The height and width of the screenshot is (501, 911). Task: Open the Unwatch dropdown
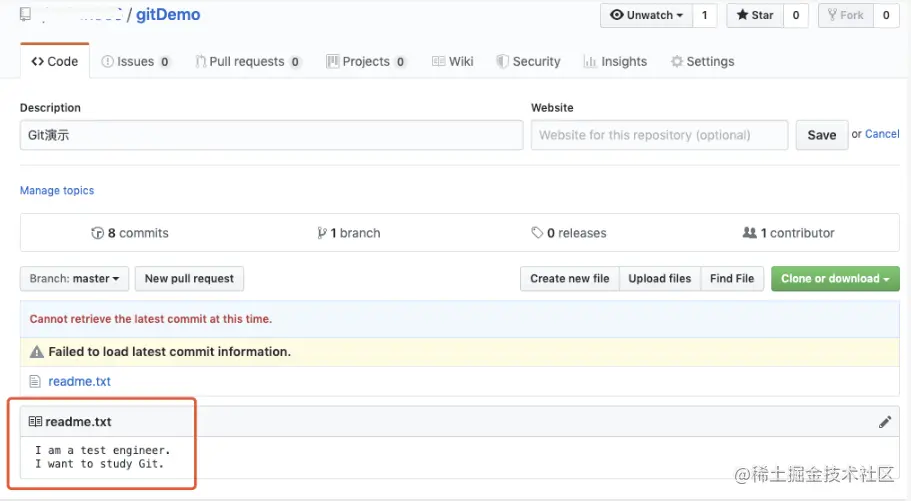pos(646,15)
